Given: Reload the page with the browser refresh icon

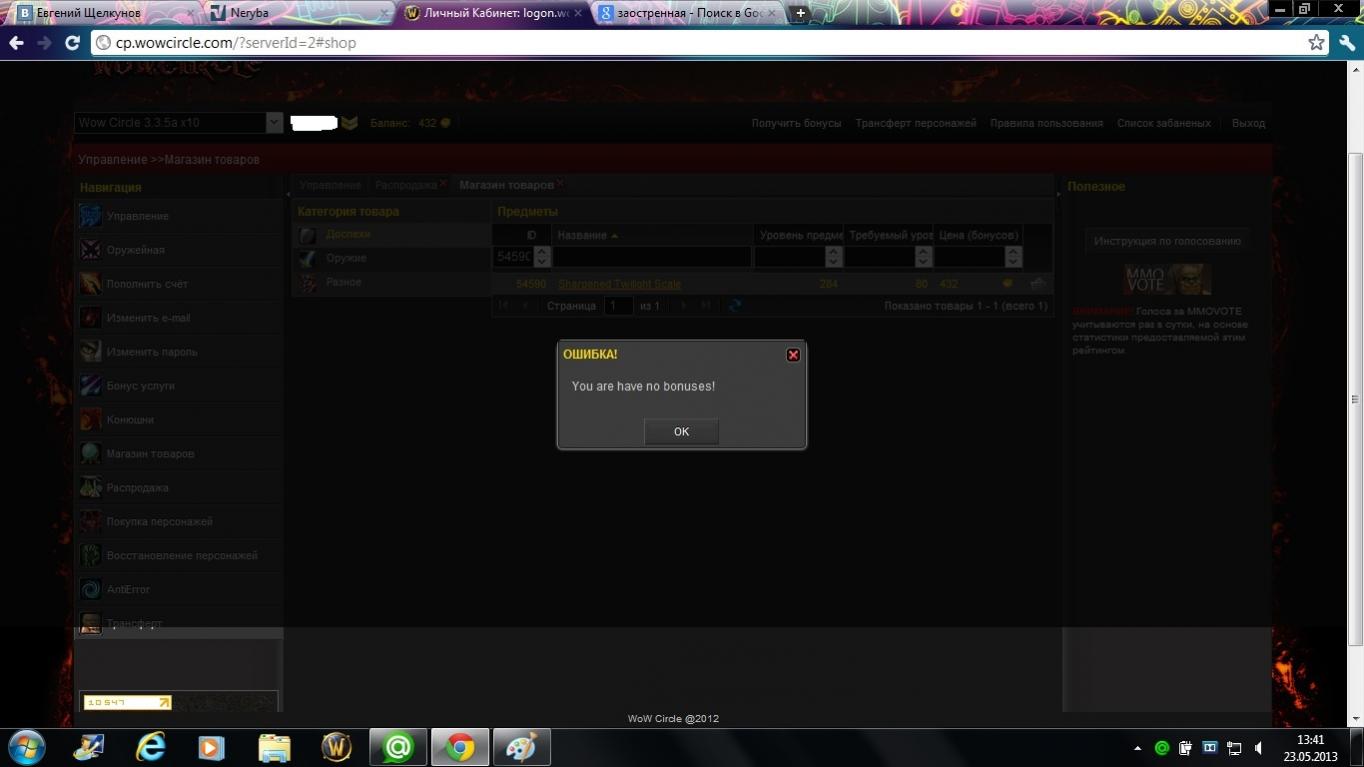Looking at the screenshot, I should [72, 43].
